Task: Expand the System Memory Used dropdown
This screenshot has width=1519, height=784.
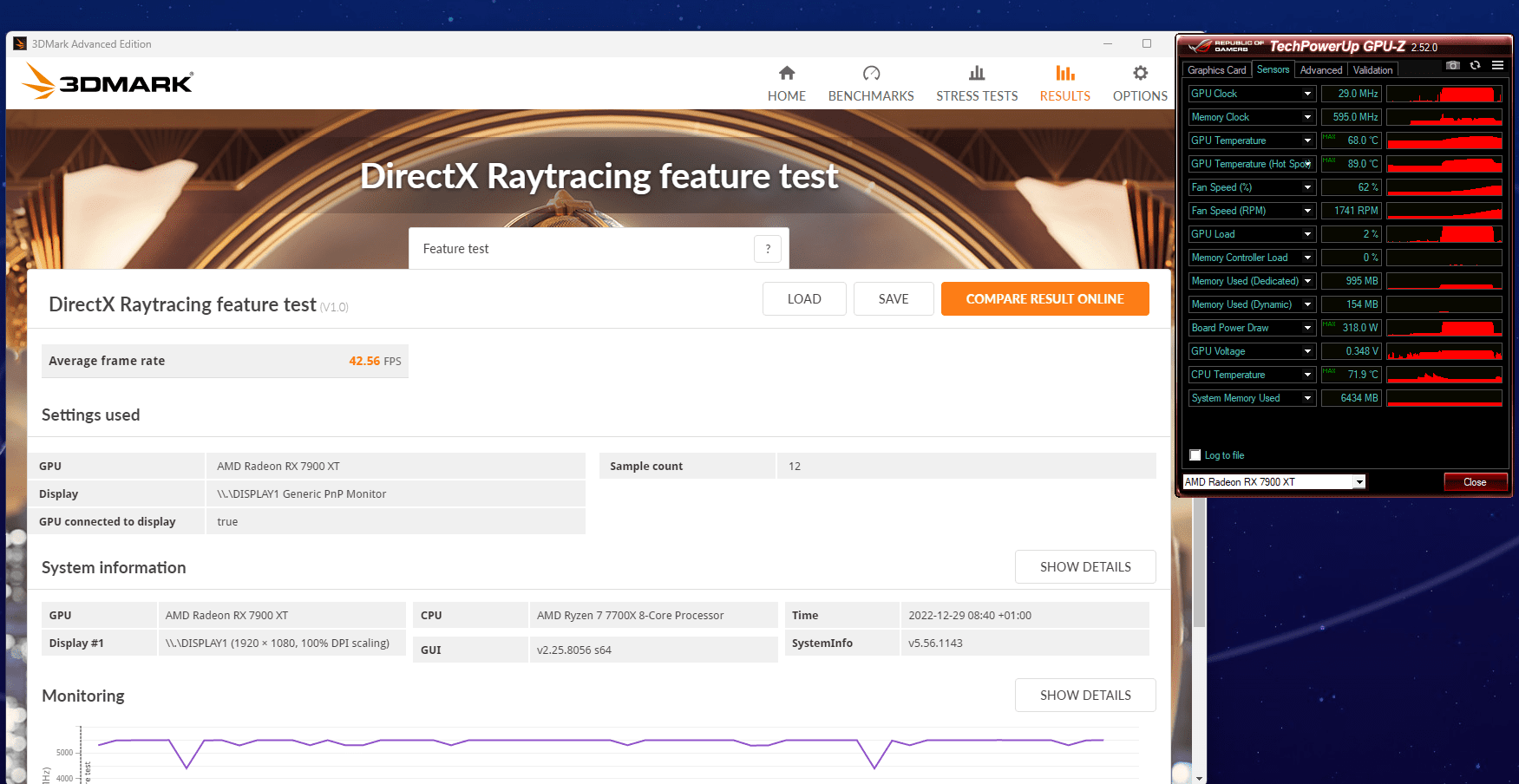Action: click(1307, 398)
